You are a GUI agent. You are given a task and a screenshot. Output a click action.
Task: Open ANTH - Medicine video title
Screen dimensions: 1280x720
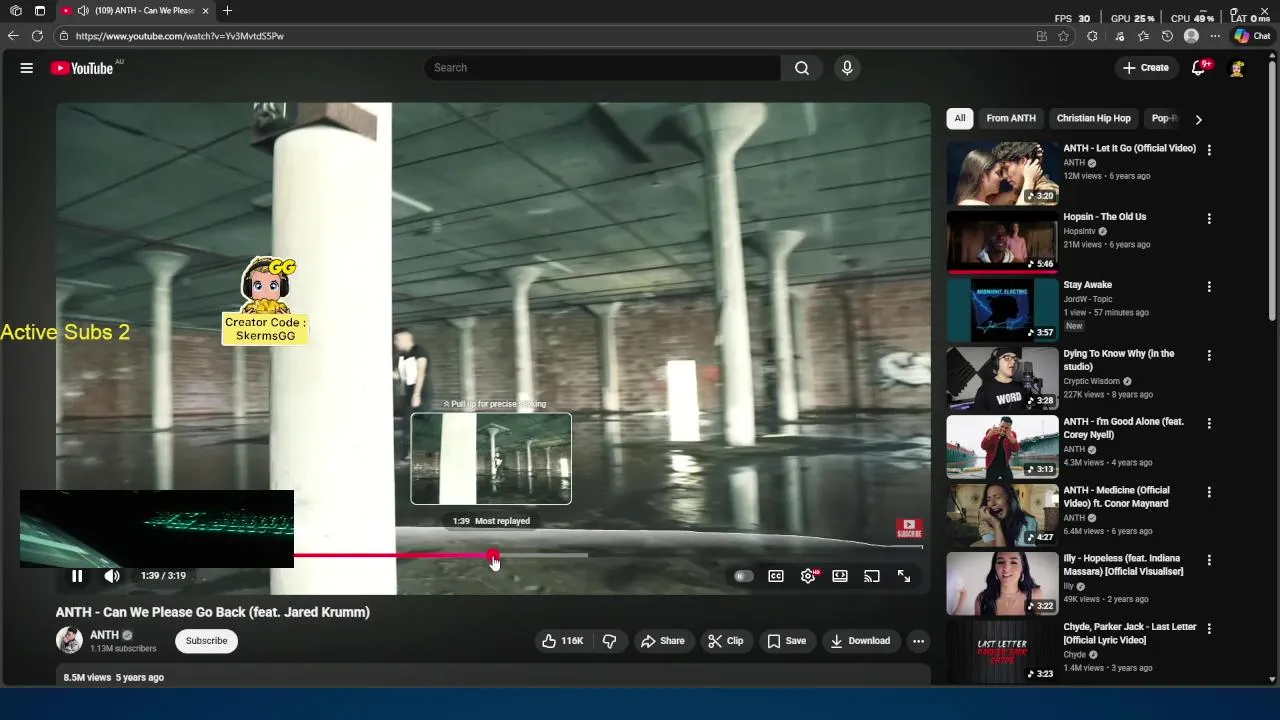point(1116,497)
